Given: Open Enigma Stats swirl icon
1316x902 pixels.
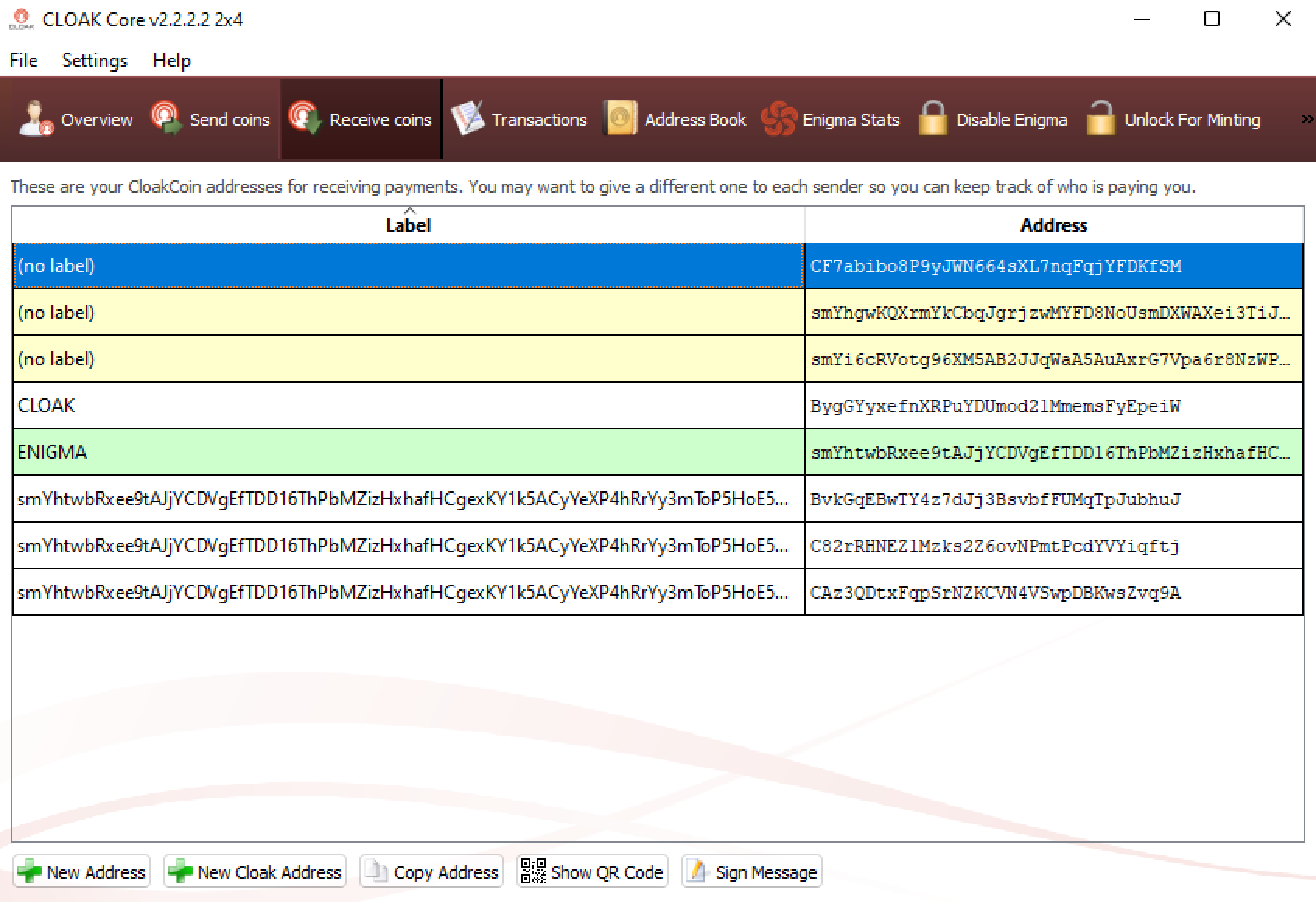Looking at the screenshot, I should point(779,119).
